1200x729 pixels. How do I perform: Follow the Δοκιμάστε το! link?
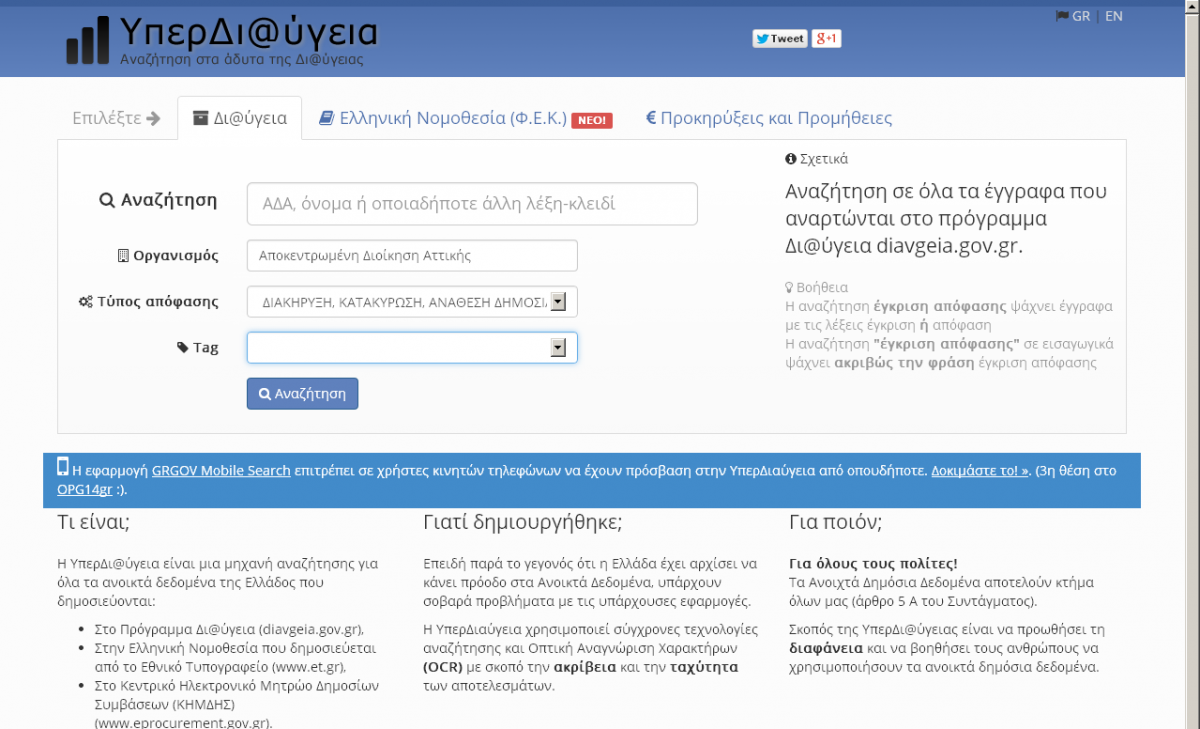click(980, 470)
